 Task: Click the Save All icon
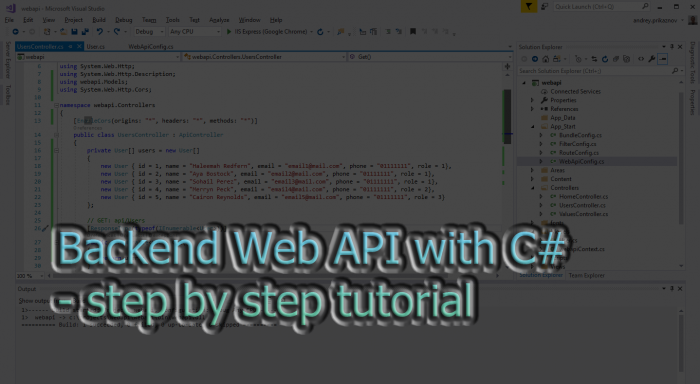85,32
